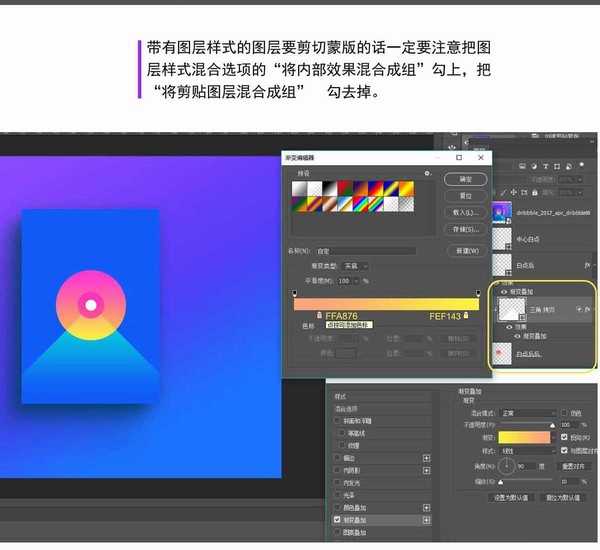Click the plus icon next to 渐变叠加
The width and height of the screenshot is (600, 550).
427,520
